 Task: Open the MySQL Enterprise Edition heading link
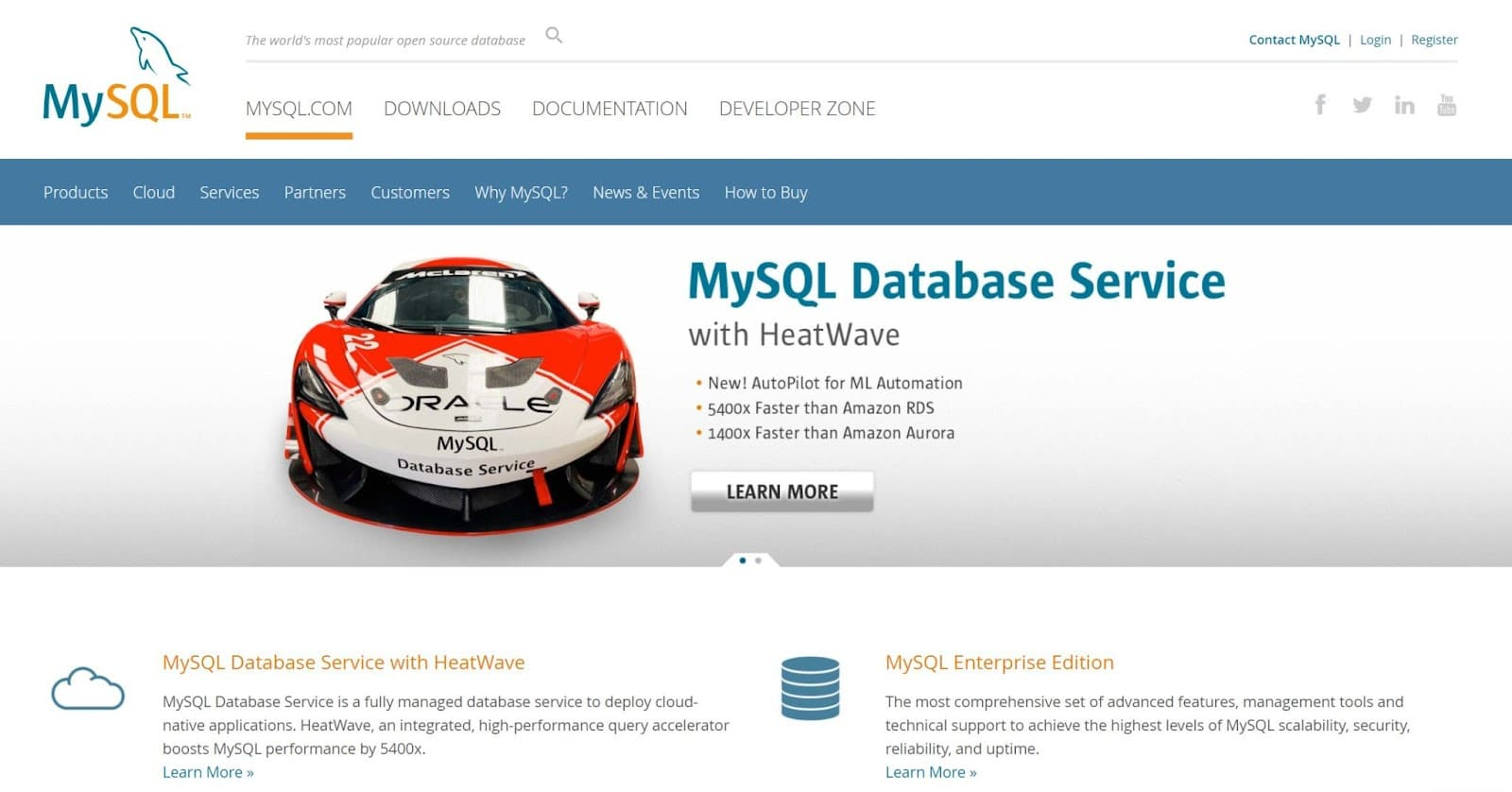point(1000,663)
